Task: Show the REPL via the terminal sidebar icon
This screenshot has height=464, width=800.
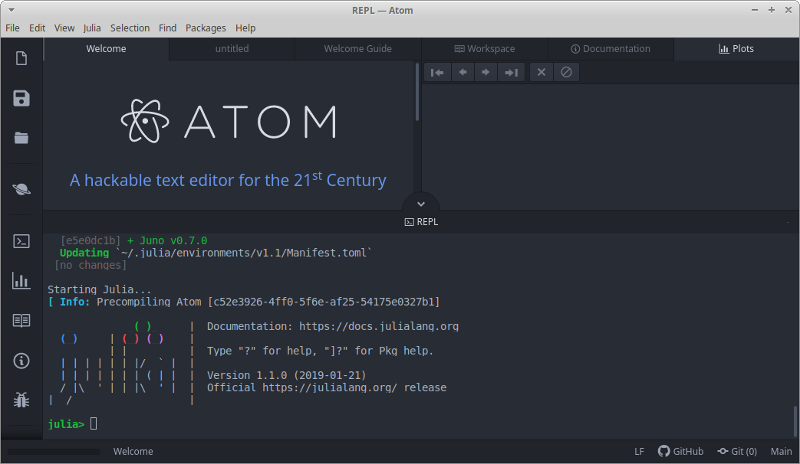Action: pos(21,240)
